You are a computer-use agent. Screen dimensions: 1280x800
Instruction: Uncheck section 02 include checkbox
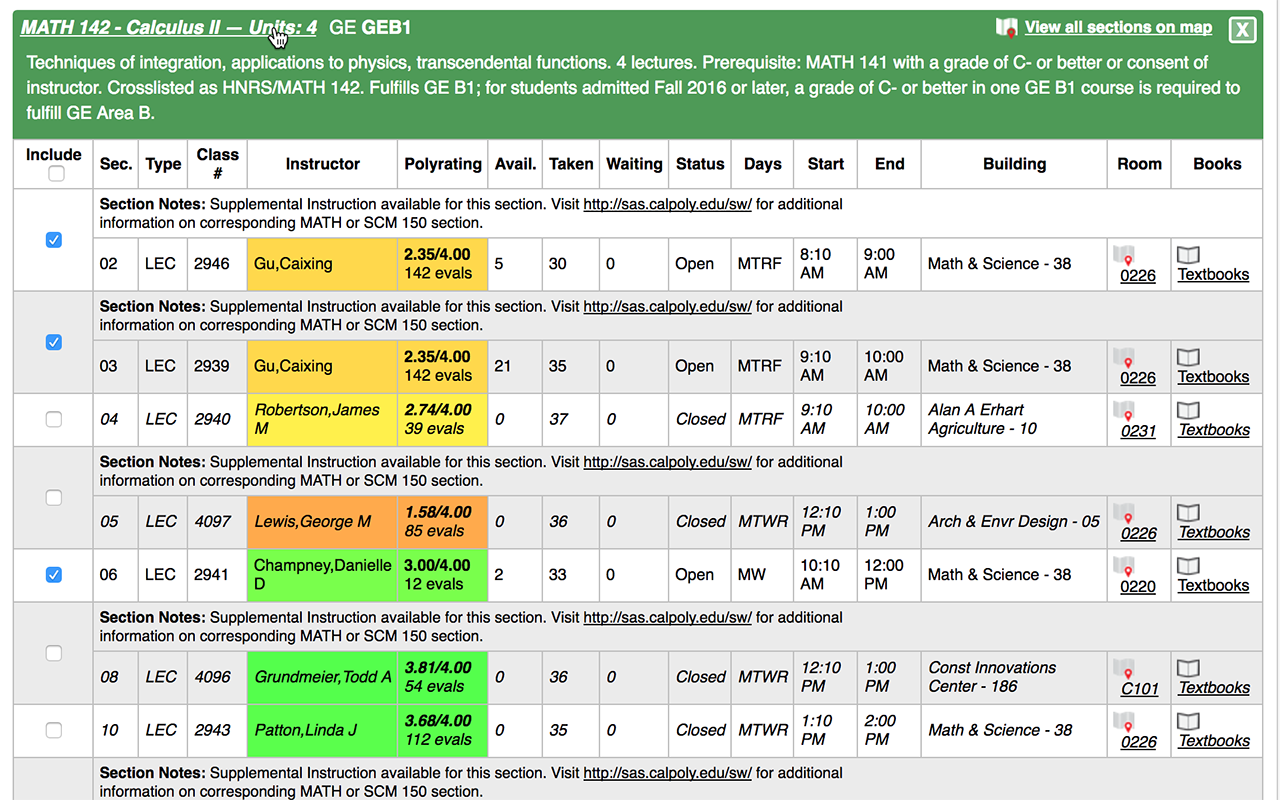tap(54, 240)
